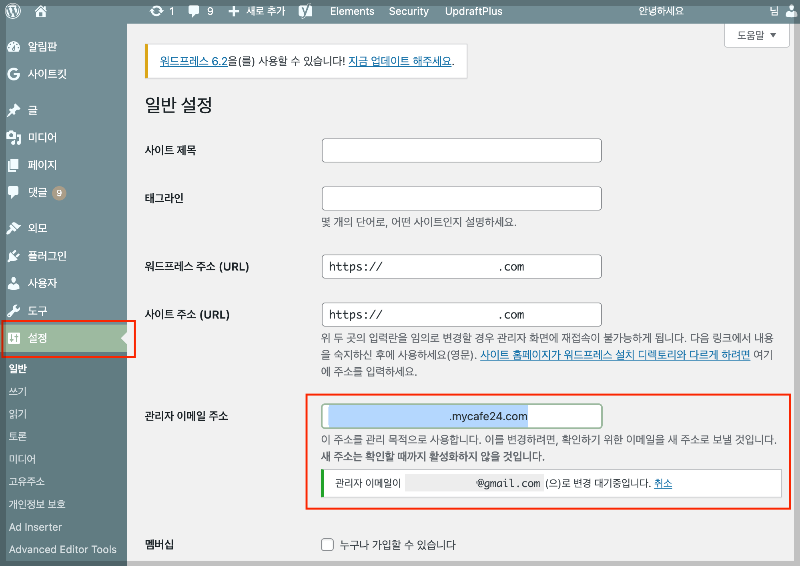
Task: Click the 글 pushpin icon
Action: tap(13, 110)
